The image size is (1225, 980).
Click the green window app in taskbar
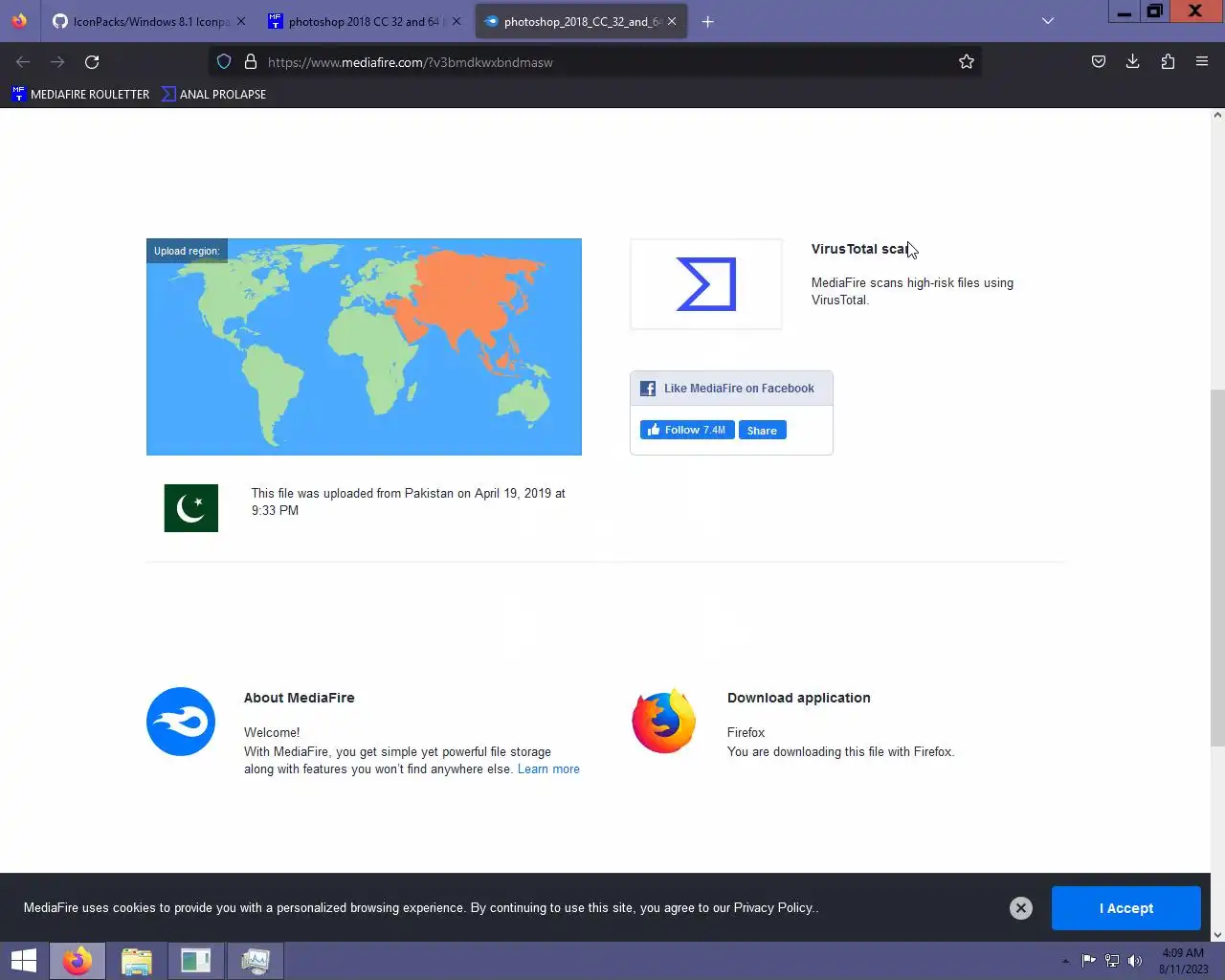point(196,961)
